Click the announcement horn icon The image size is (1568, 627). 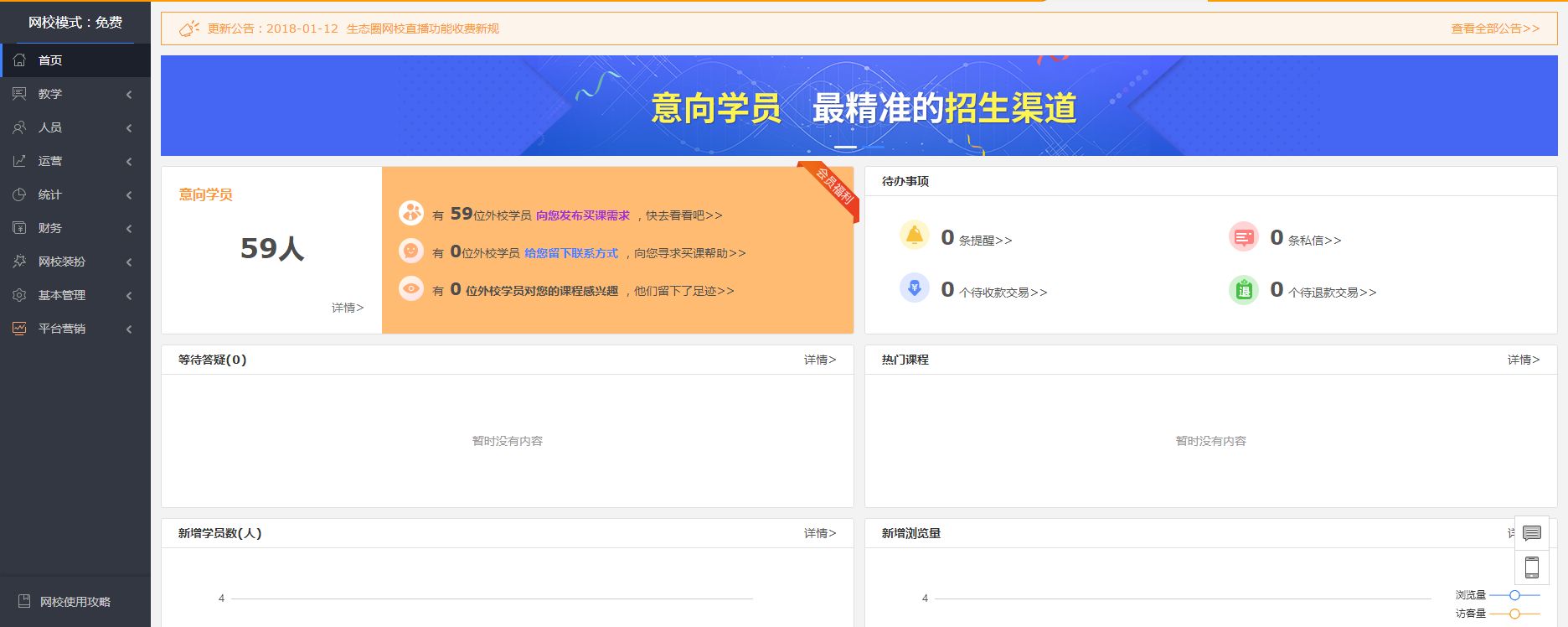(x=189, y=28)
